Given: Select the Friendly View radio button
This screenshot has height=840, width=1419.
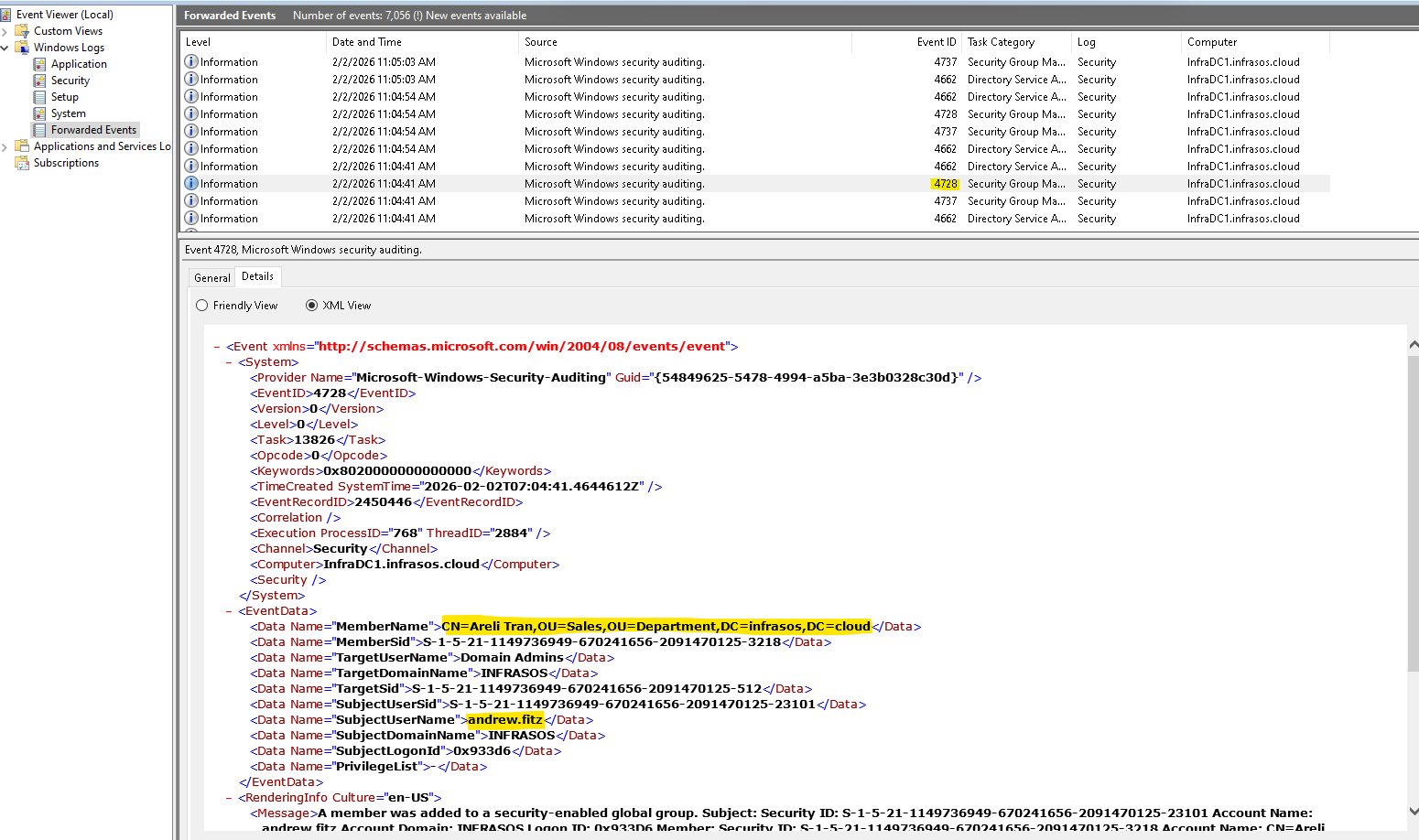Looking at the screenshot, I should (x=202, y=306).
